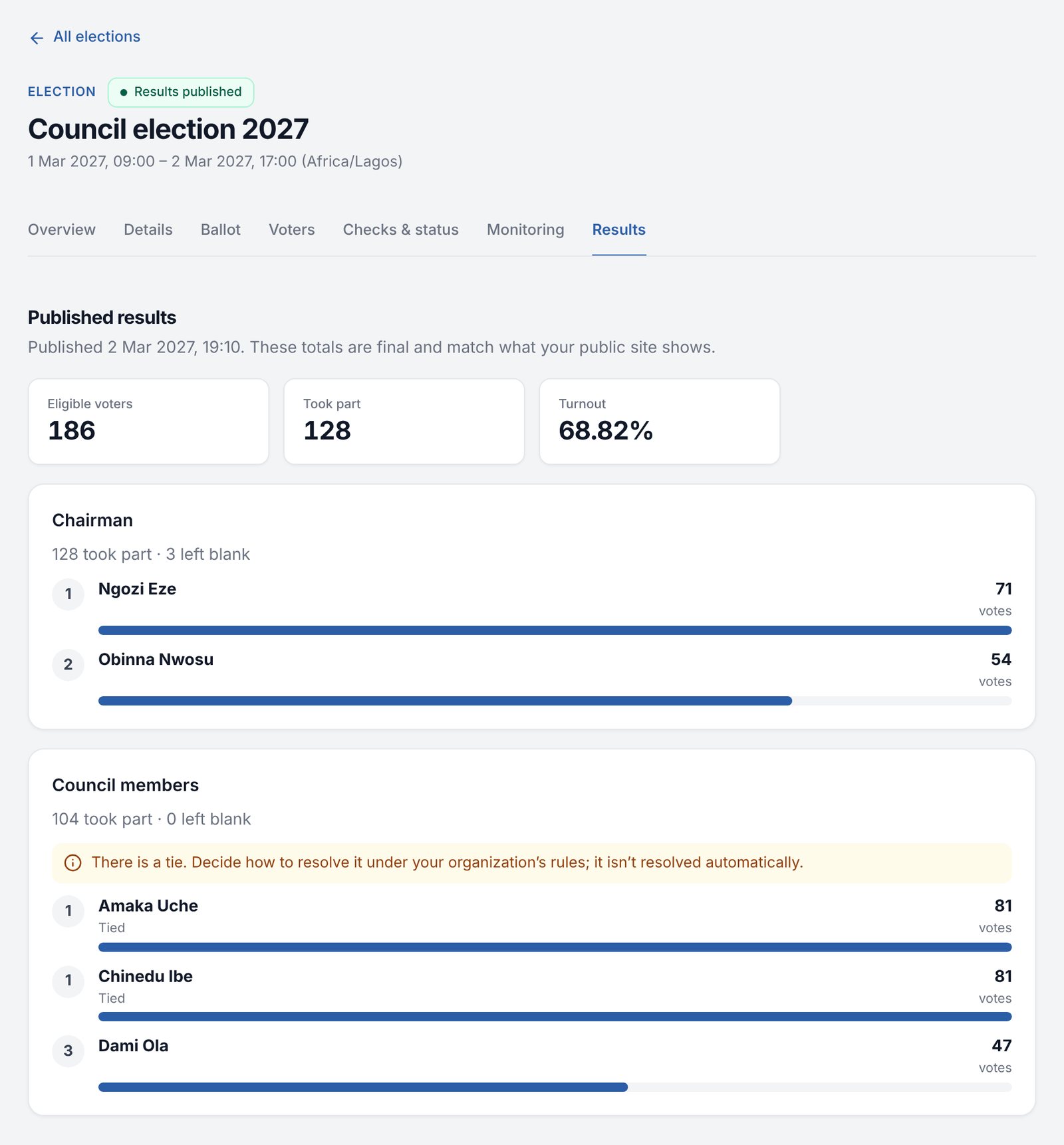Screen dimensions: 1064x1145
Task: Go back via All elections link
Action: click(x=84, y=37)
